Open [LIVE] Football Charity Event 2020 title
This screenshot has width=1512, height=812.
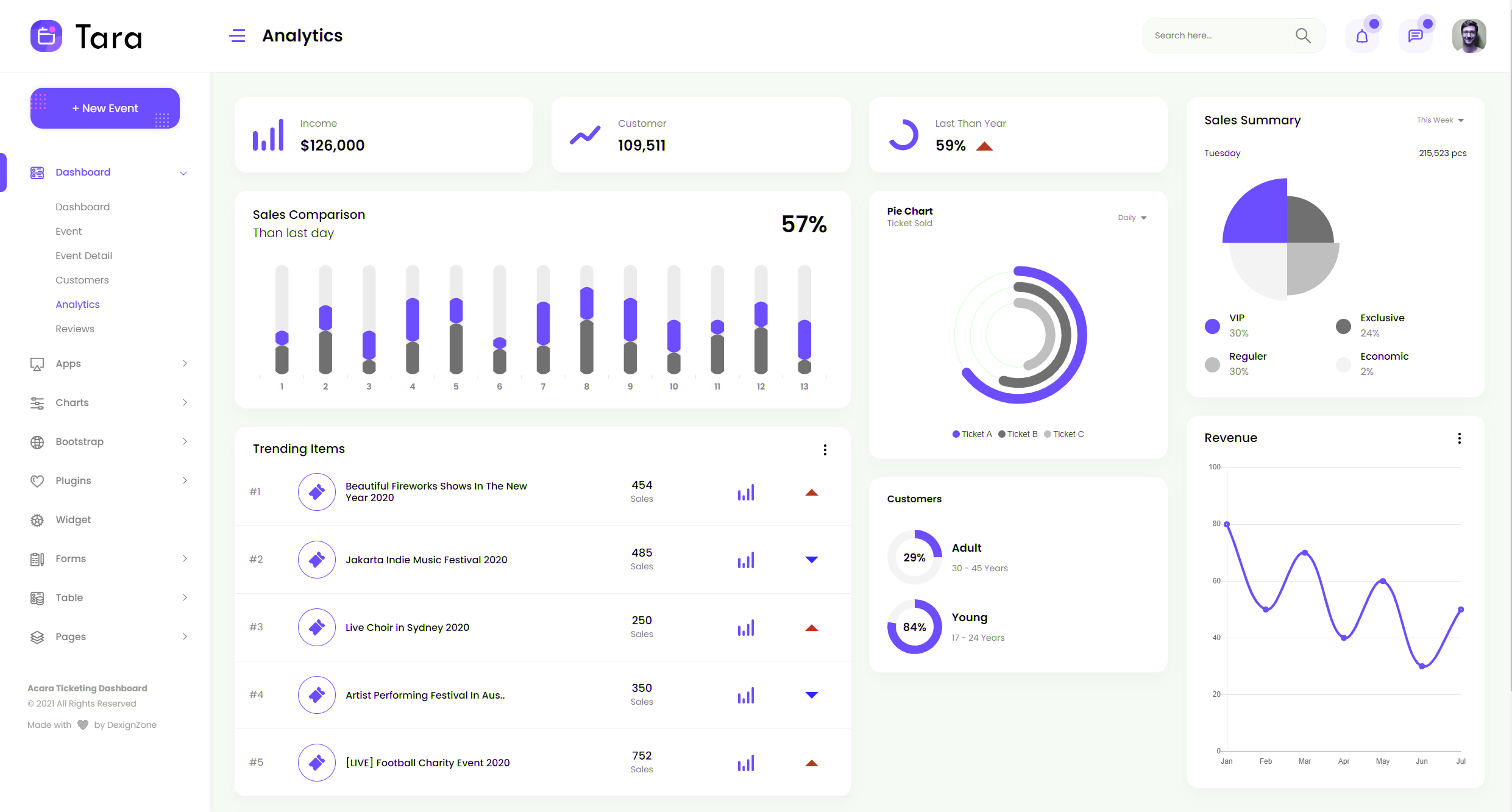[428, 763]
